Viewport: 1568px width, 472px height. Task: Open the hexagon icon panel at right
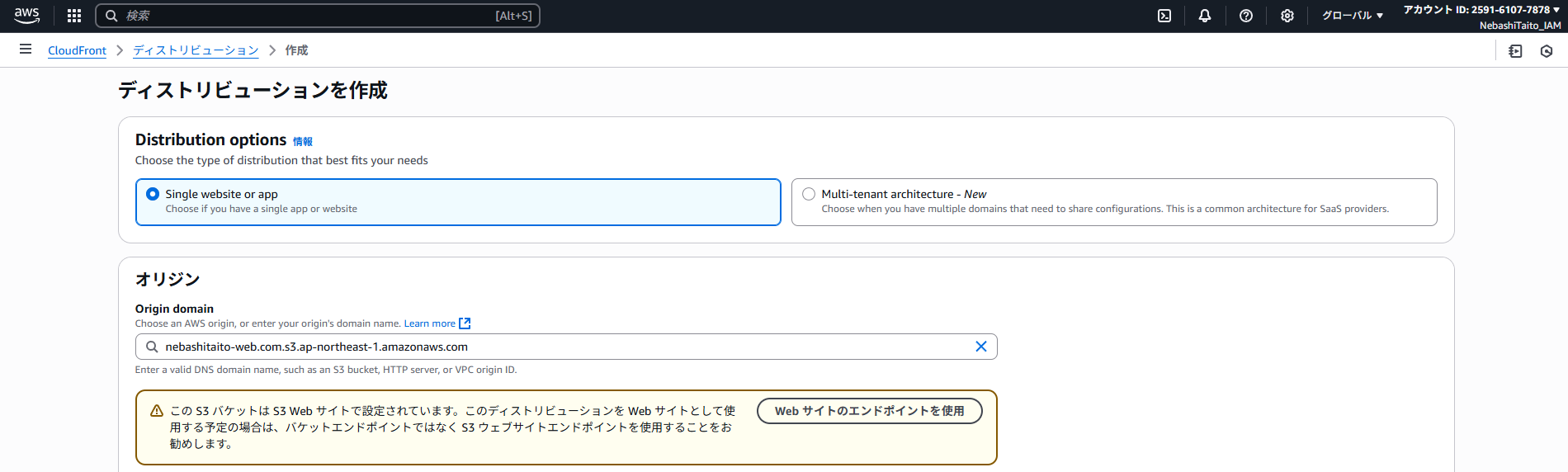[1546, 51]
